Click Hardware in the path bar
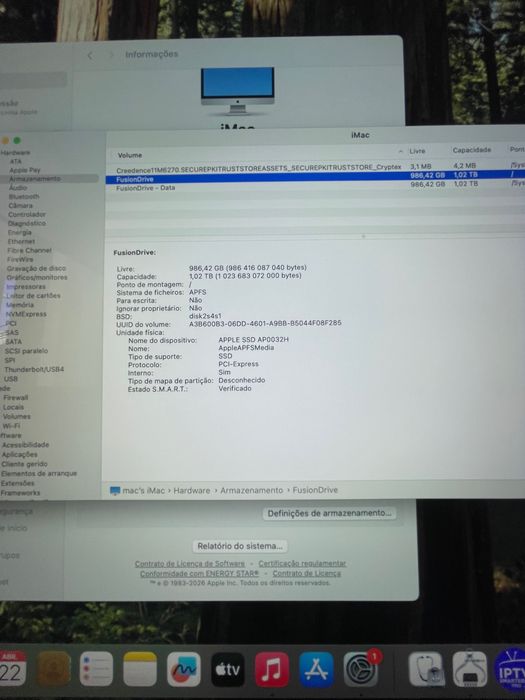 click(x=192, y=490)
